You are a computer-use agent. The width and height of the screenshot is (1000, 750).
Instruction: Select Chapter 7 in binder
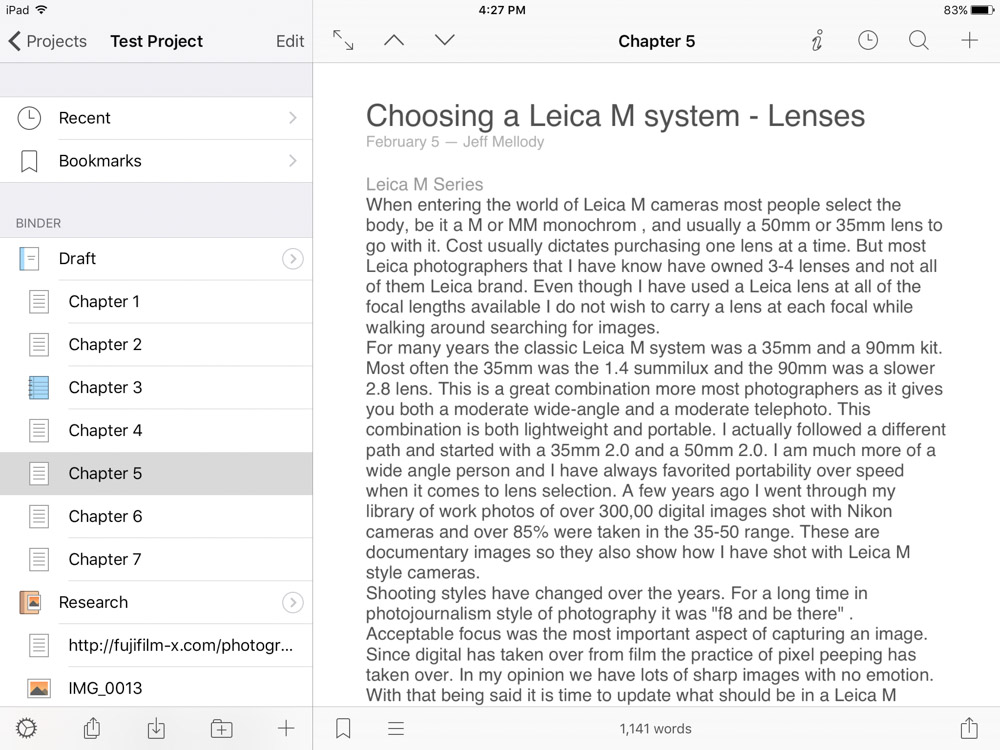click(156, 559)
